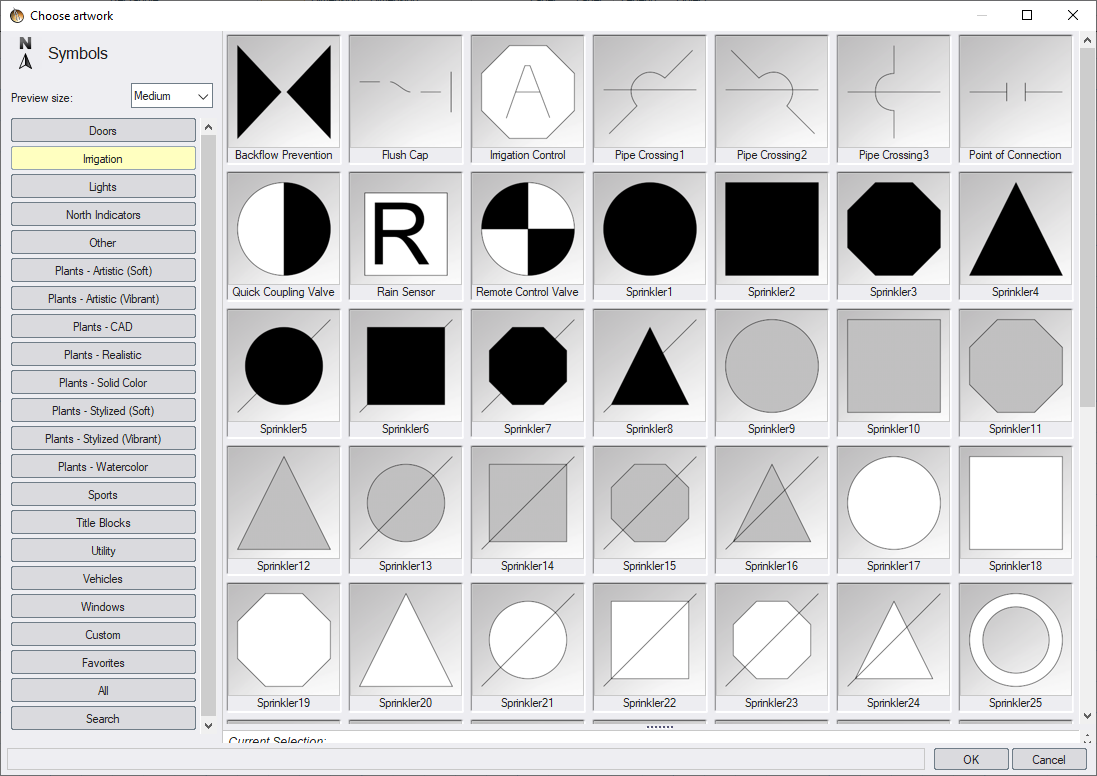1097x776 pixels.
Task: Select the Pipe Crossing2 symbol
Action: point(771,99)
